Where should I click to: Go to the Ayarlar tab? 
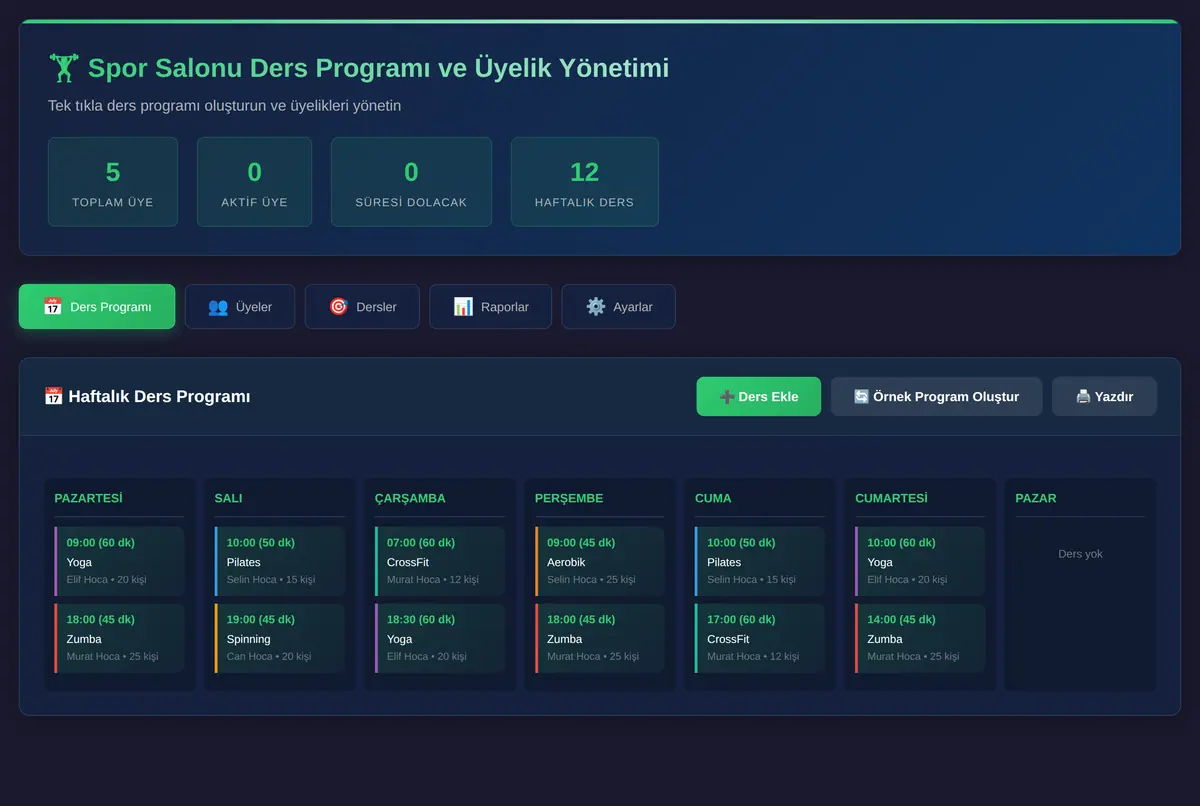pos(618,307)
